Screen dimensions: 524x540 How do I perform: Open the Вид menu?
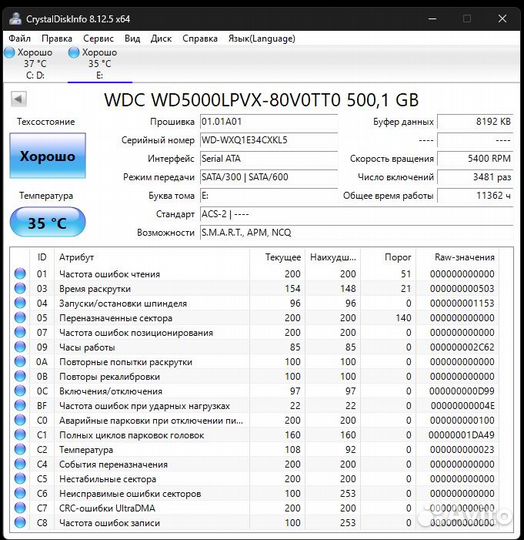click(x=132, y=39)
